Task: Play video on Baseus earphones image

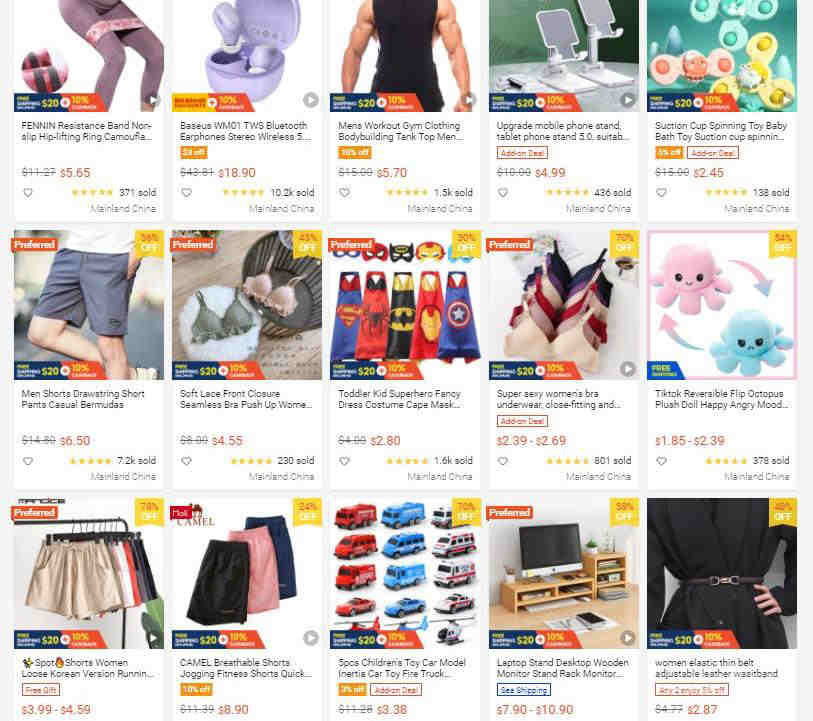Action: [311, 100]
